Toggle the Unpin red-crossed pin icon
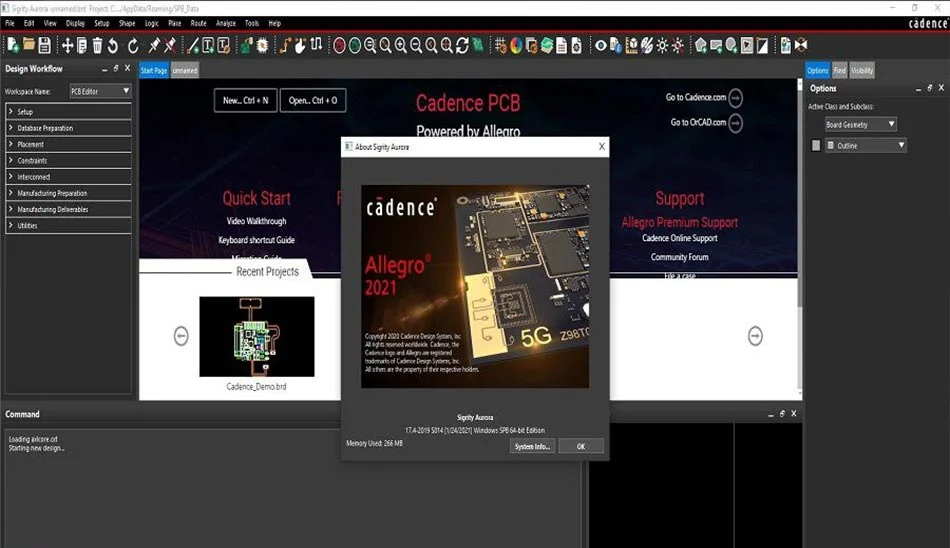 point(170,45)
